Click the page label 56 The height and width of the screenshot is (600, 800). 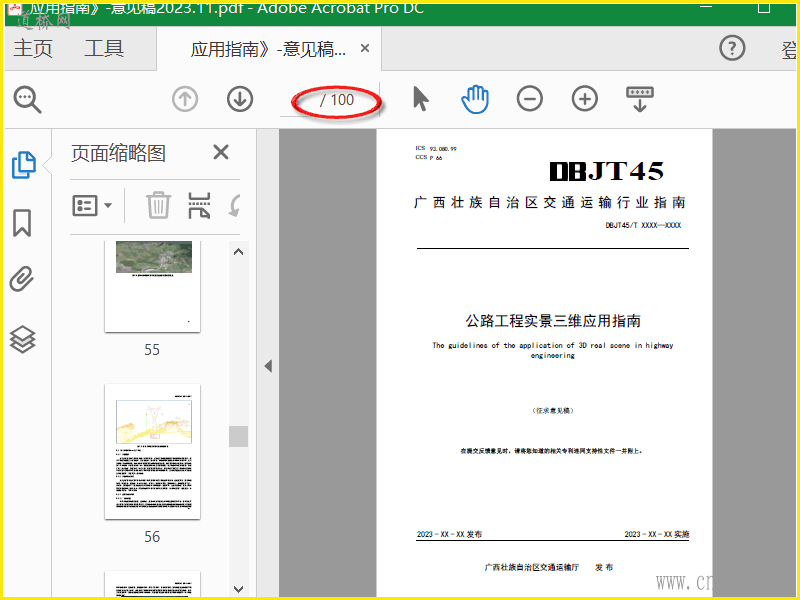click(152, 537)
